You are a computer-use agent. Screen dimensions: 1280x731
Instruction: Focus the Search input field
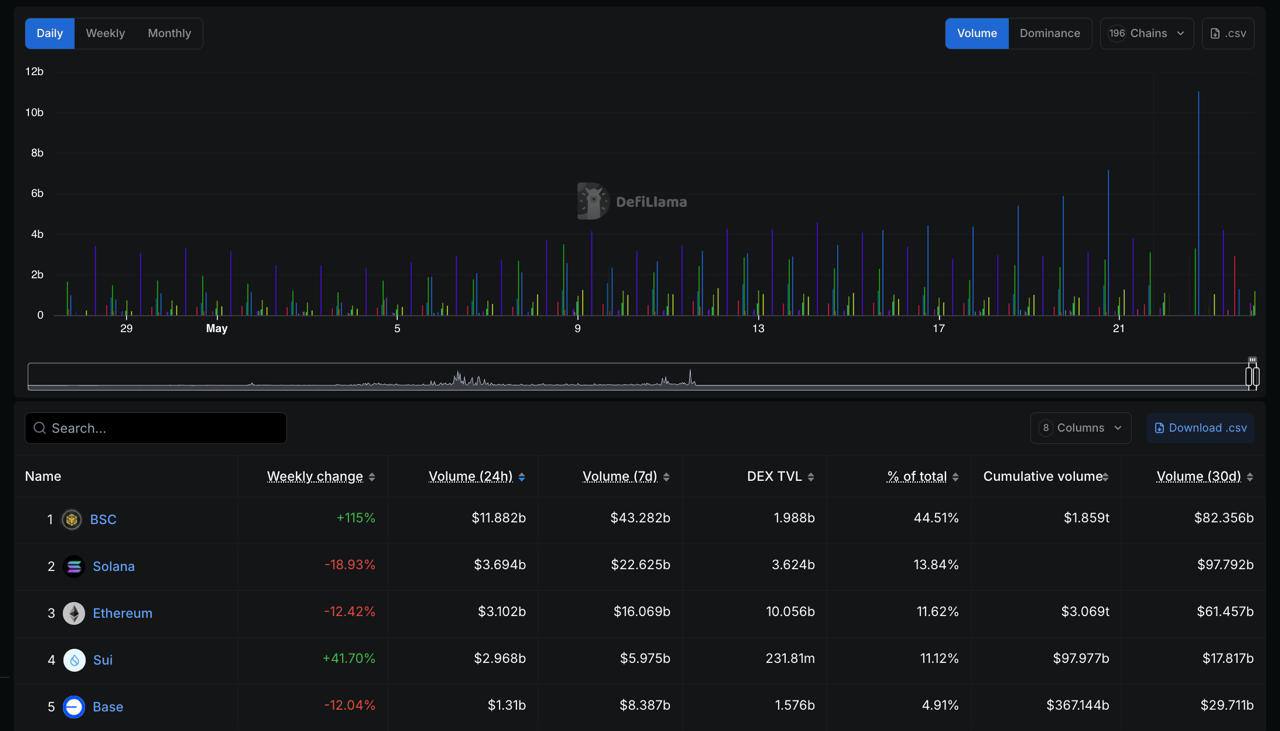(156, 428)
